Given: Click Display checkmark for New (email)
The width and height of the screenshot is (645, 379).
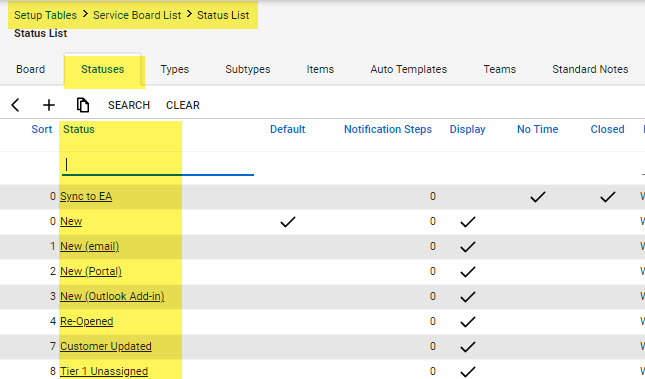Looking at the screenshot, I should [x=468, y=247].
